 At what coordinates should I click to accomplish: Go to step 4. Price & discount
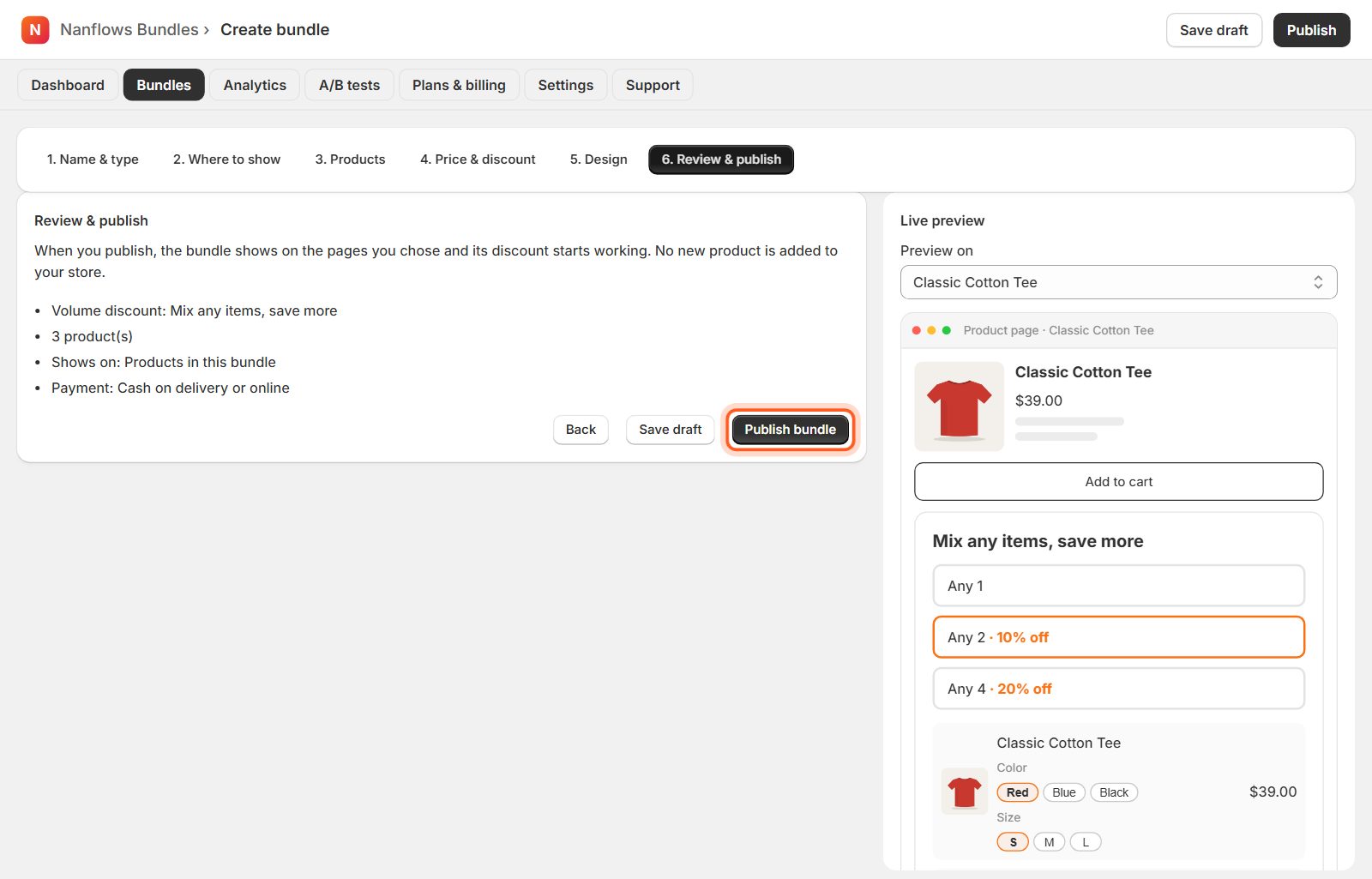[478, 160]
